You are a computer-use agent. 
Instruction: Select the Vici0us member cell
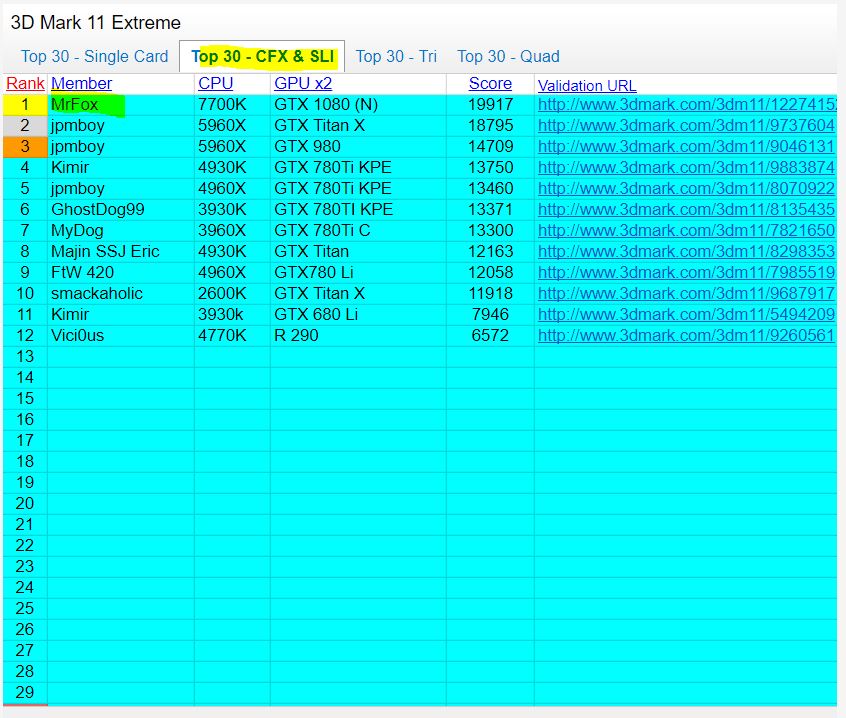point(120,336)
